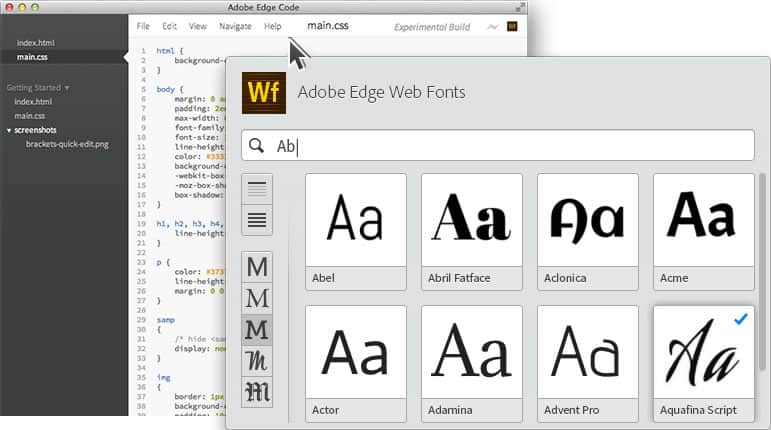Open the View menu
Viewport: 771px width, 430px height.
[x=198, y=26]
